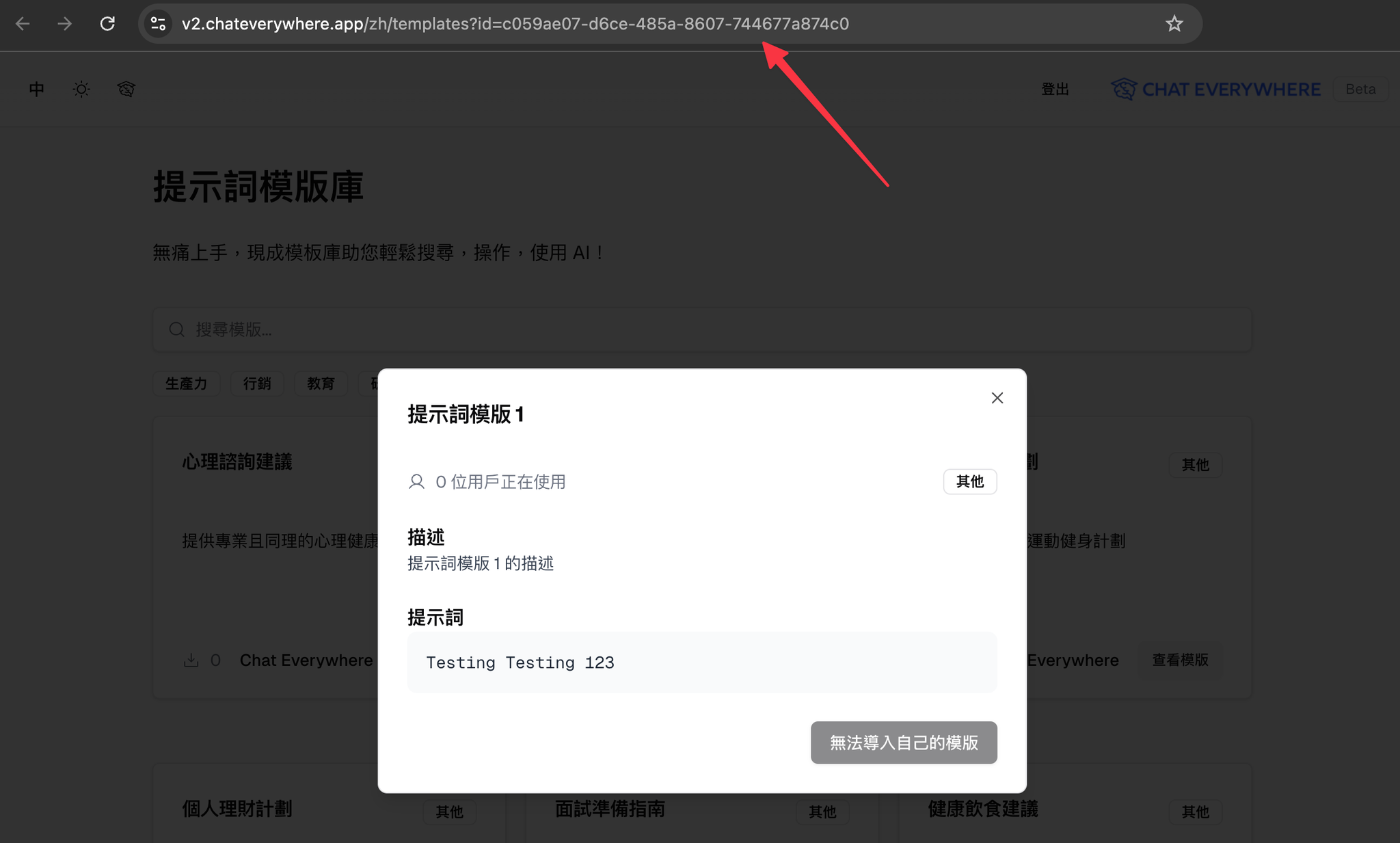The image size is (1400, 843).
Task: Click the download icon on 心理諮詢建議 card
Action: click(x=191, y=660)
